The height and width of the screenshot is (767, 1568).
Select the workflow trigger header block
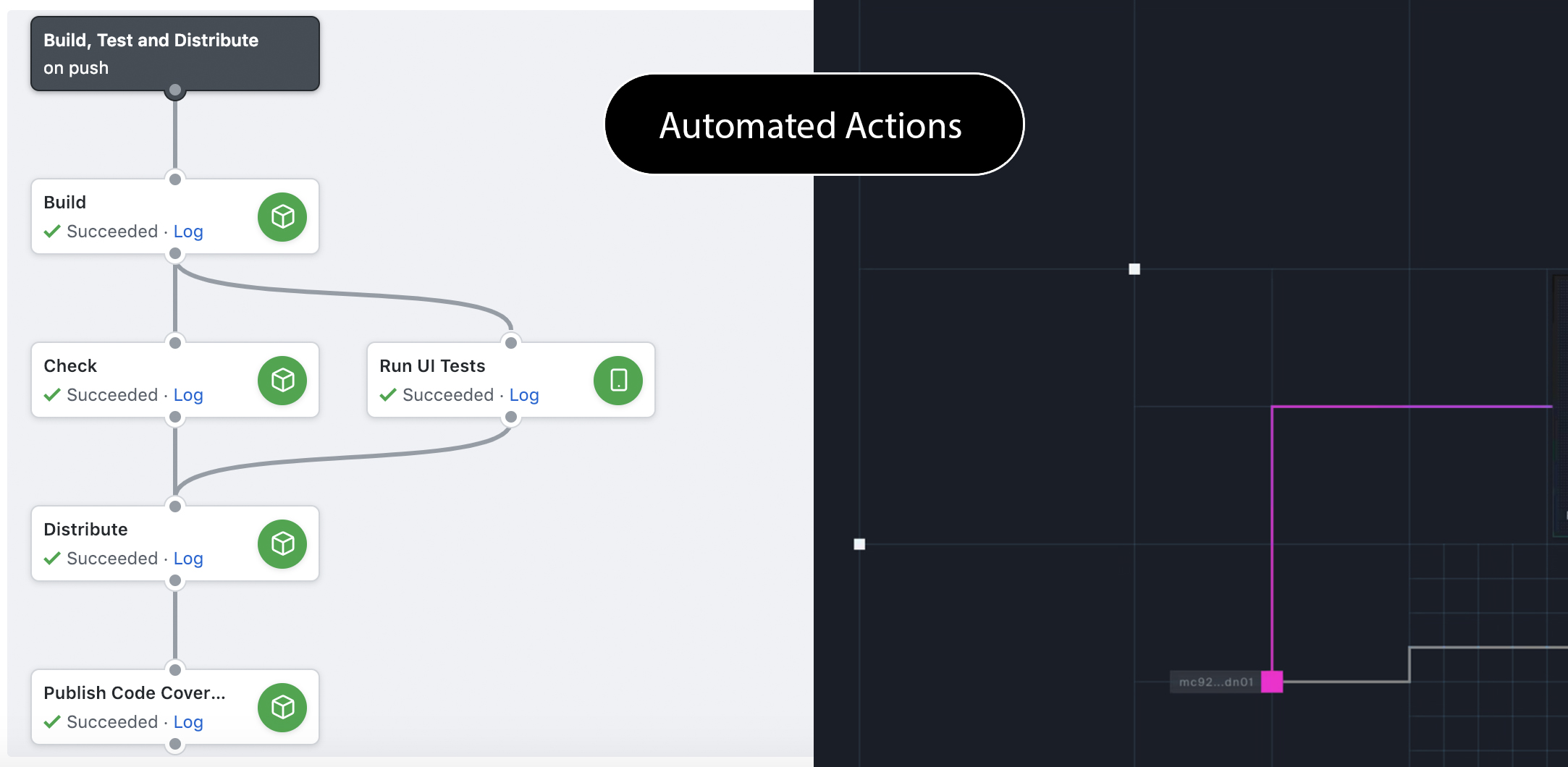(175, 54)
